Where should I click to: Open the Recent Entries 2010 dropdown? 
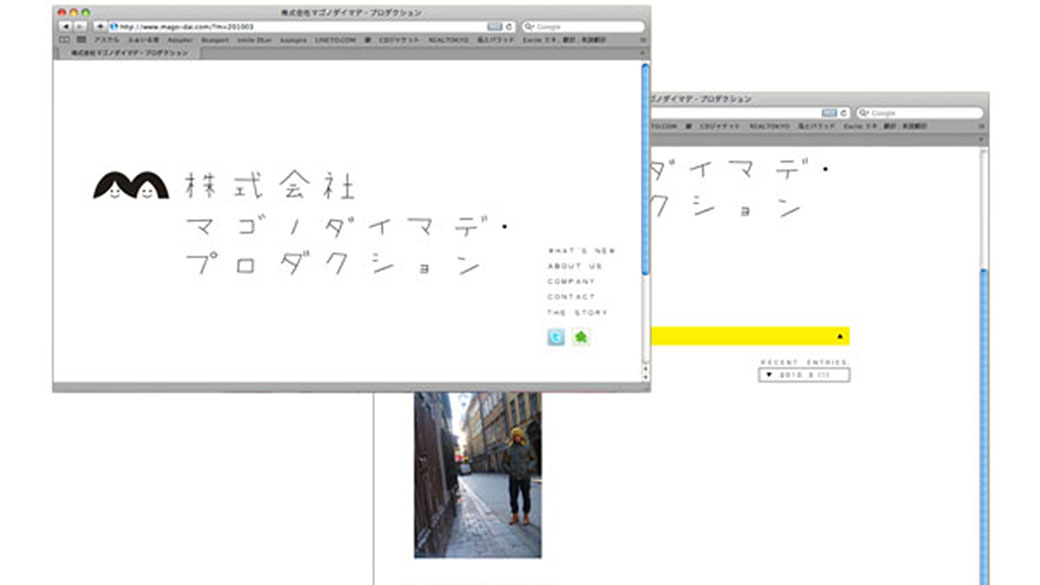pos(804,375)
